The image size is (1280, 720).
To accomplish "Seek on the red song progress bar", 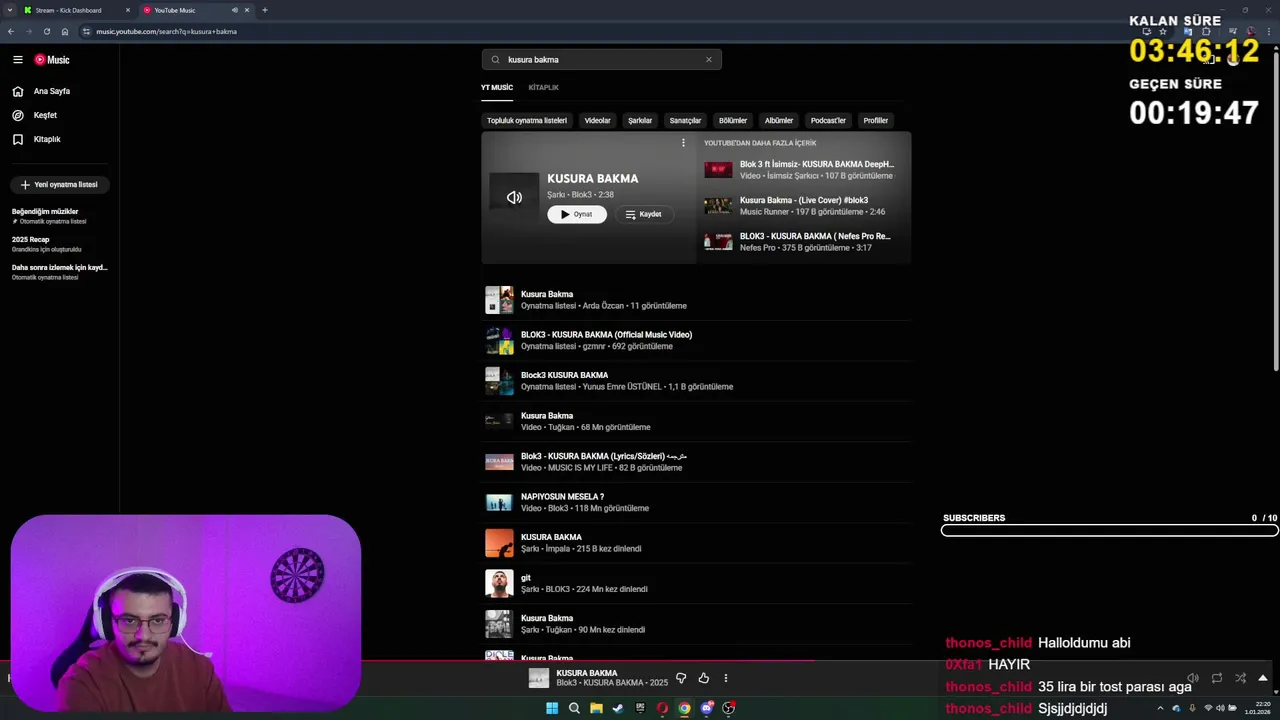I will coord(408,661).
